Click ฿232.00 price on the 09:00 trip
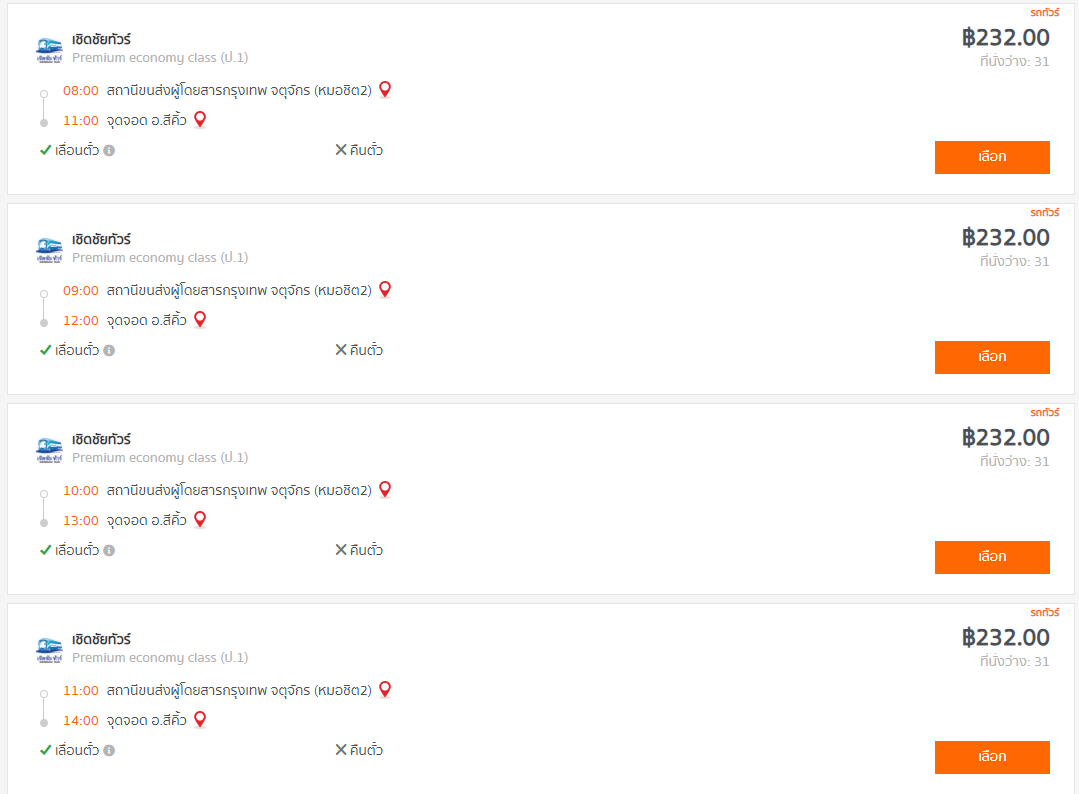This screenshot has width=1079, height=794. point(1005,237)
